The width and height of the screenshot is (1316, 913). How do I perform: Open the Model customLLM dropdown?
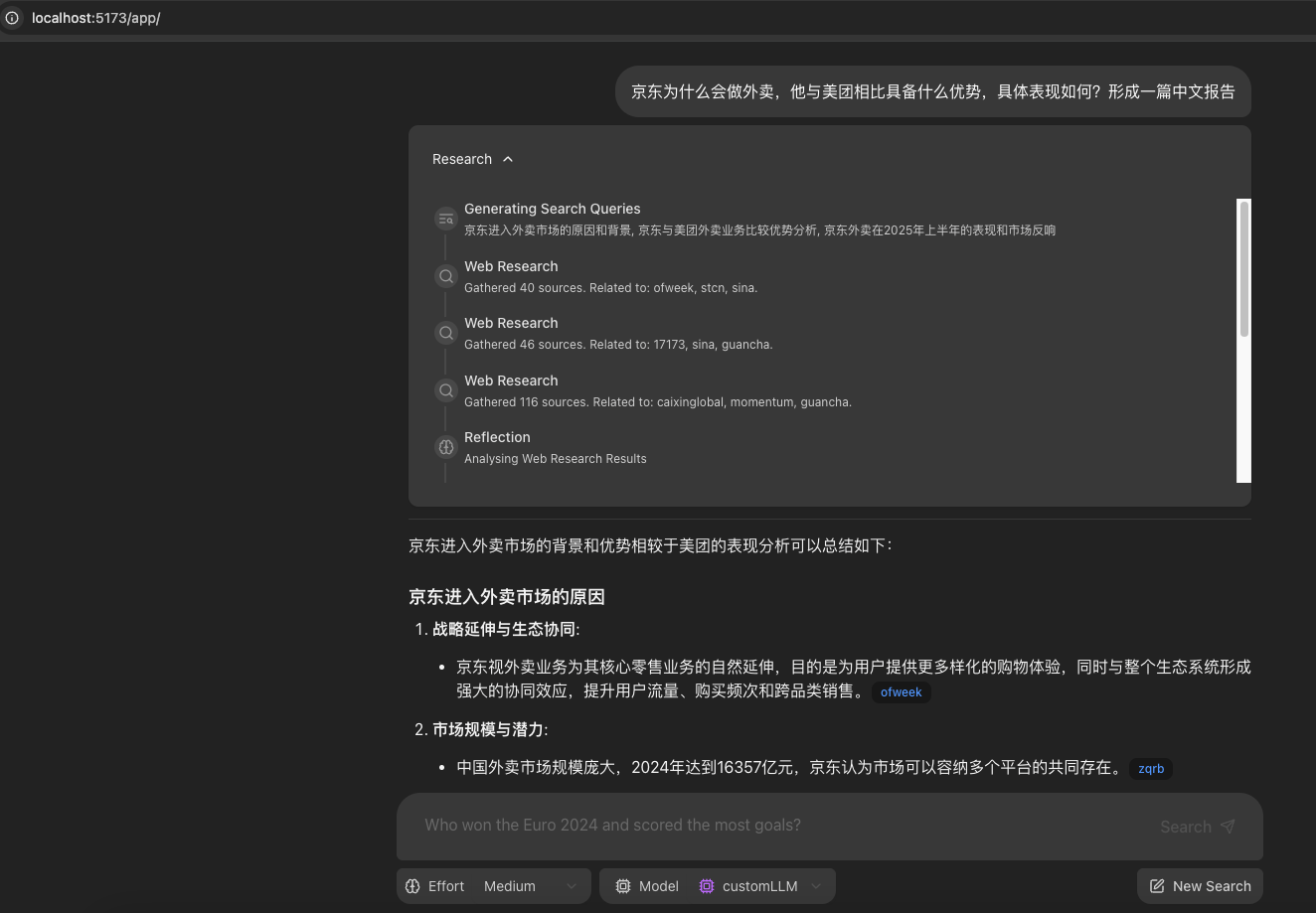point(760,886)
